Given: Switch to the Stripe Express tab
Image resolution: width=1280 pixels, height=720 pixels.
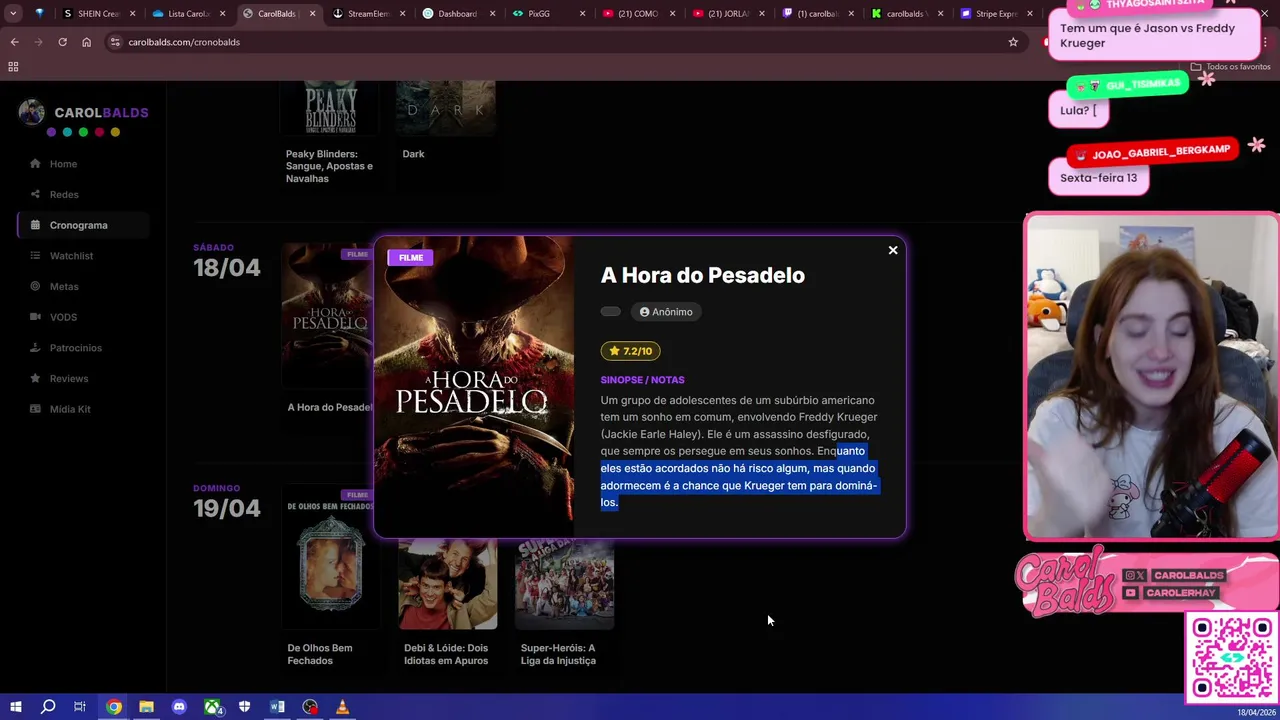Looking at the screenshot, I should [996, 14].
